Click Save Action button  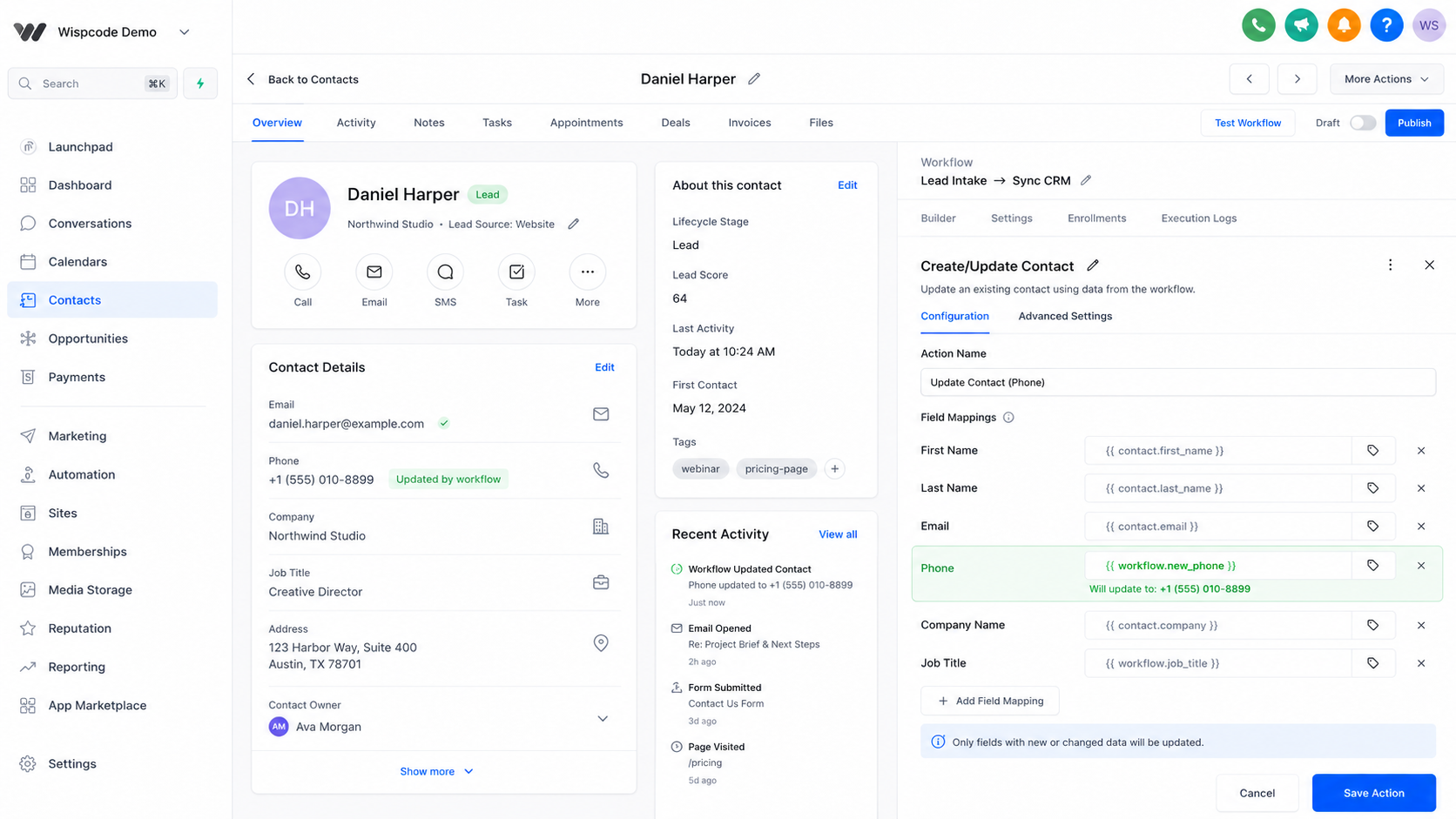pyautogui.click(x=1374, y=793)
